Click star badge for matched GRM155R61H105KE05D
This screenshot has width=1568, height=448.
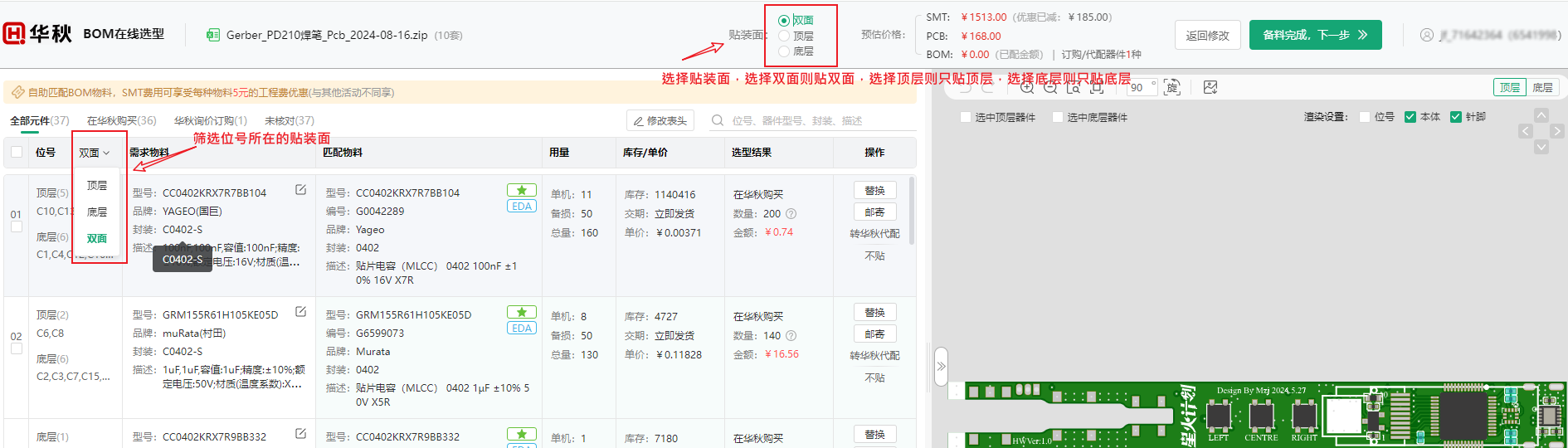522,312
